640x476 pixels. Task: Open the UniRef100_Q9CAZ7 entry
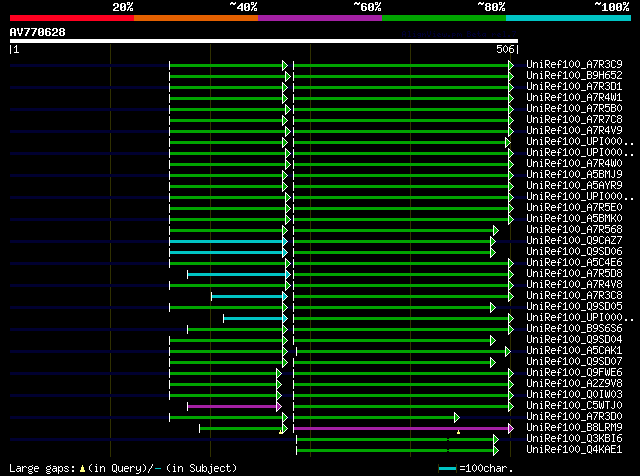tap(574, 240)
